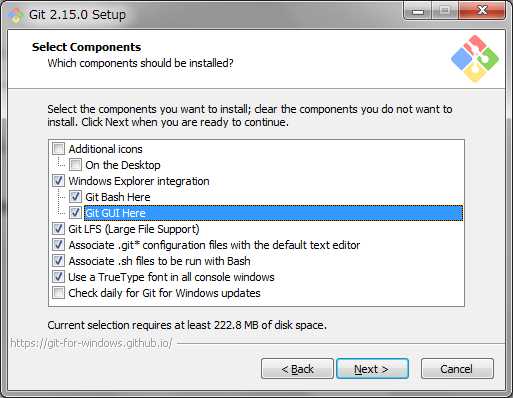513x398 pixels.
Task: Disable Git LFS (Large File Support)
Action: (58, 229)
